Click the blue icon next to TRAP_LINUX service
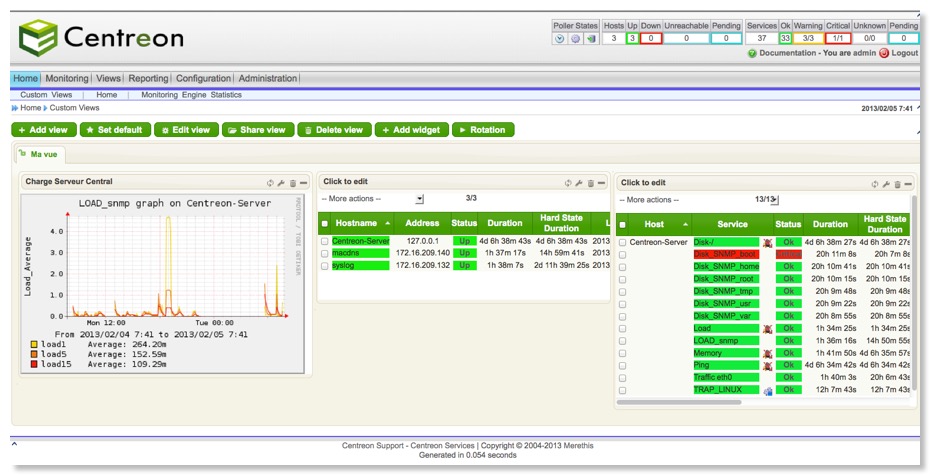 coord(767,391)
